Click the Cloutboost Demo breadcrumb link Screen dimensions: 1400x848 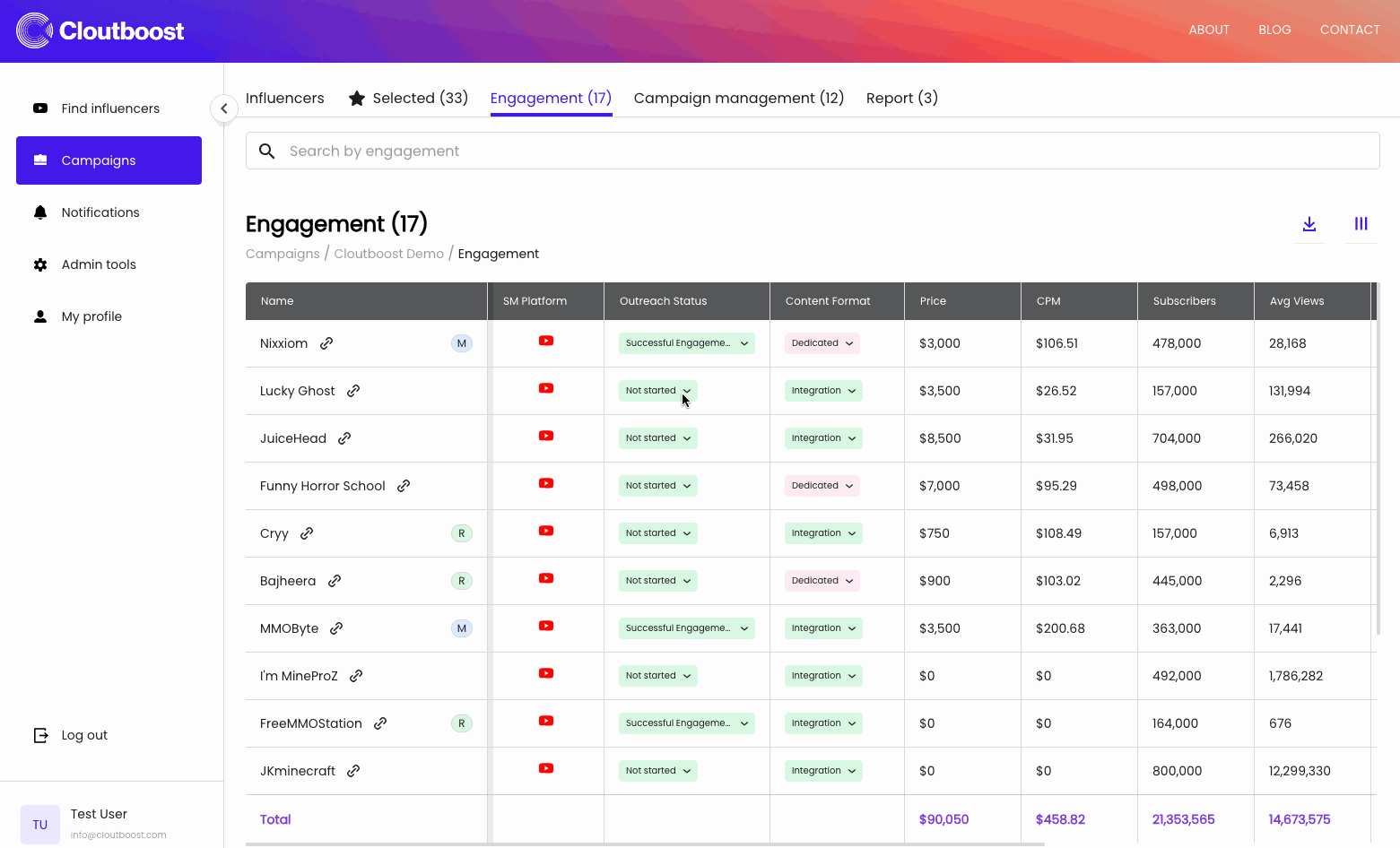click(x=389, y=254)
